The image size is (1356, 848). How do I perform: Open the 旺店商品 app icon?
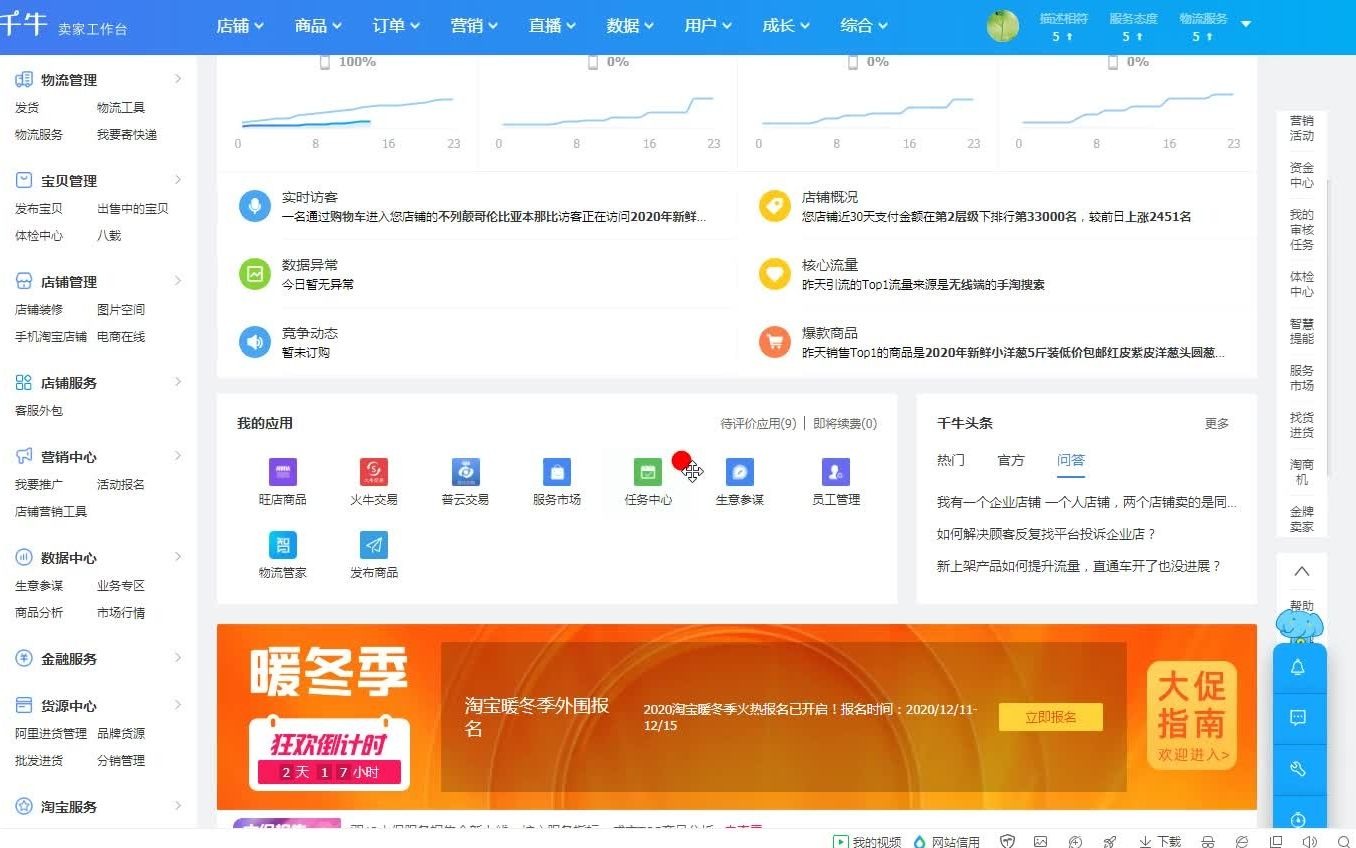[x=283, y=472]
